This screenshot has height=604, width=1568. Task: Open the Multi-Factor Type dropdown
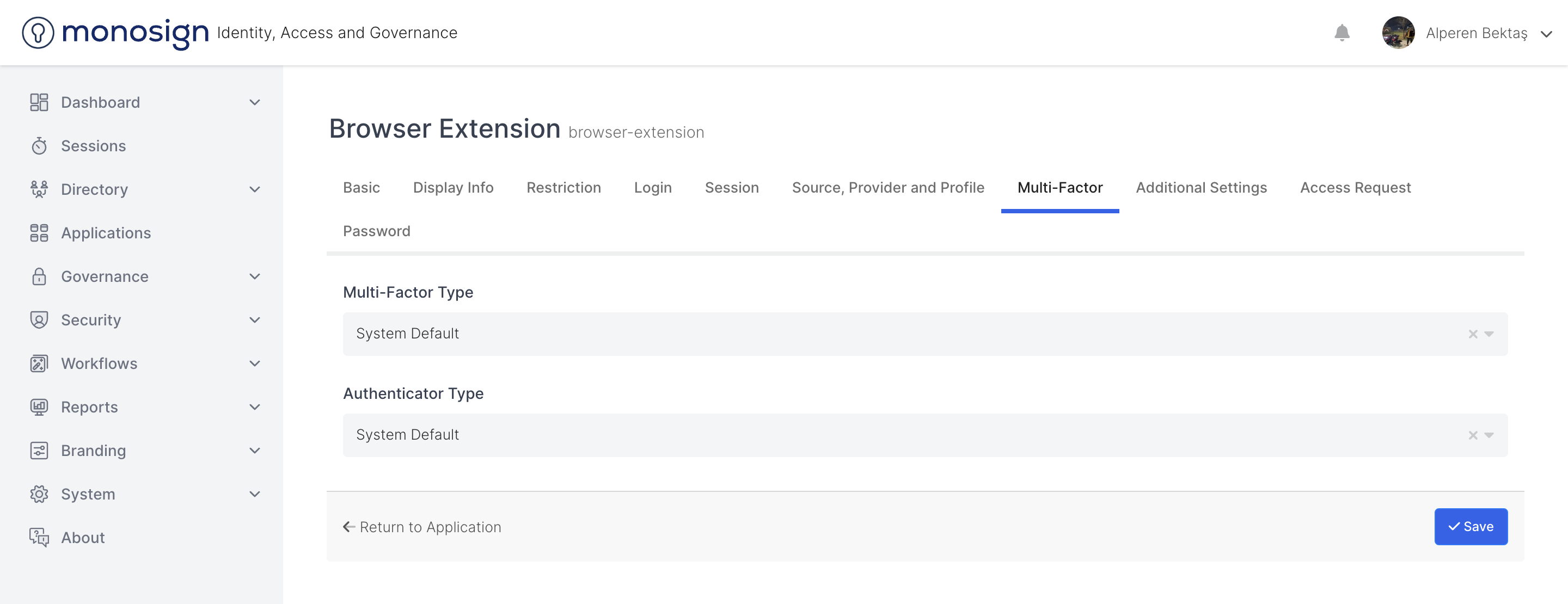tap(1489, 334)
